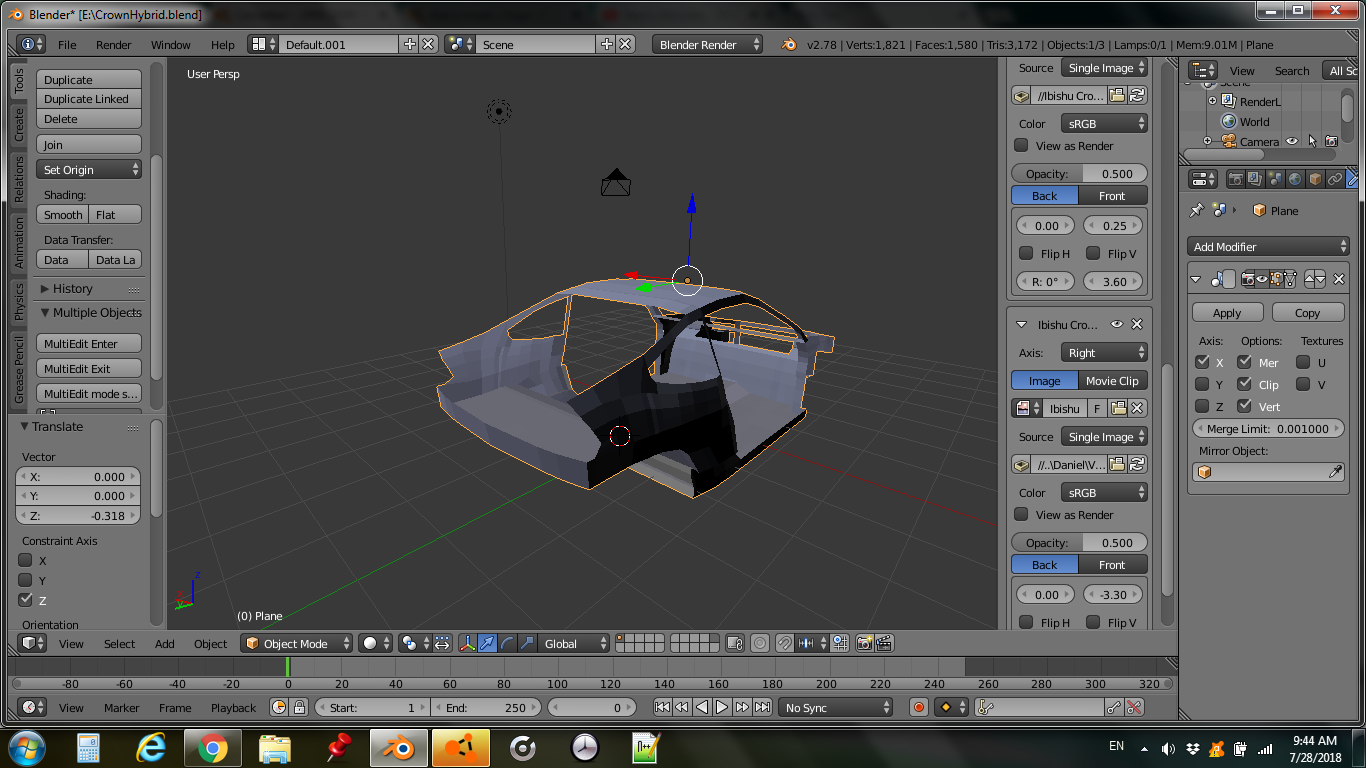Reload the //Ibishu Cro... background image
The width and height of the screenshot is (1366, 768).
[1137, 96]
